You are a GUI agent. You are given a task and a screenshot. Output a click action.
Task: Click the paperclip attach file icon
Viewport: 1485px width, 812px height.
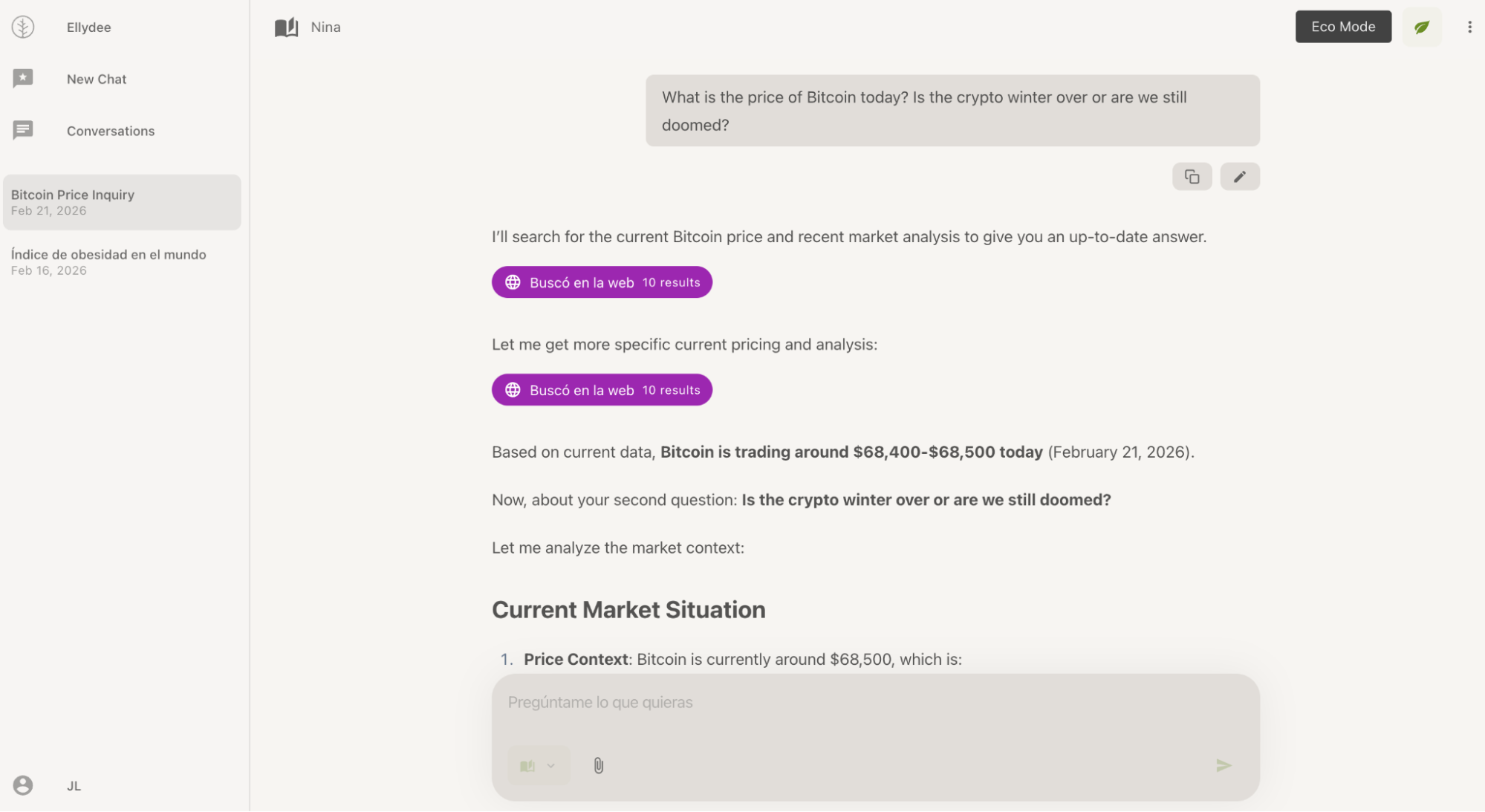[598, 765]
